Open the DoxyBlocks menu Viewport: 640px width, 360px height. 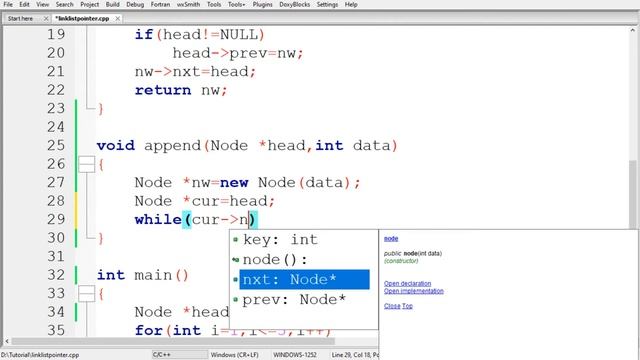coord(295,4)
